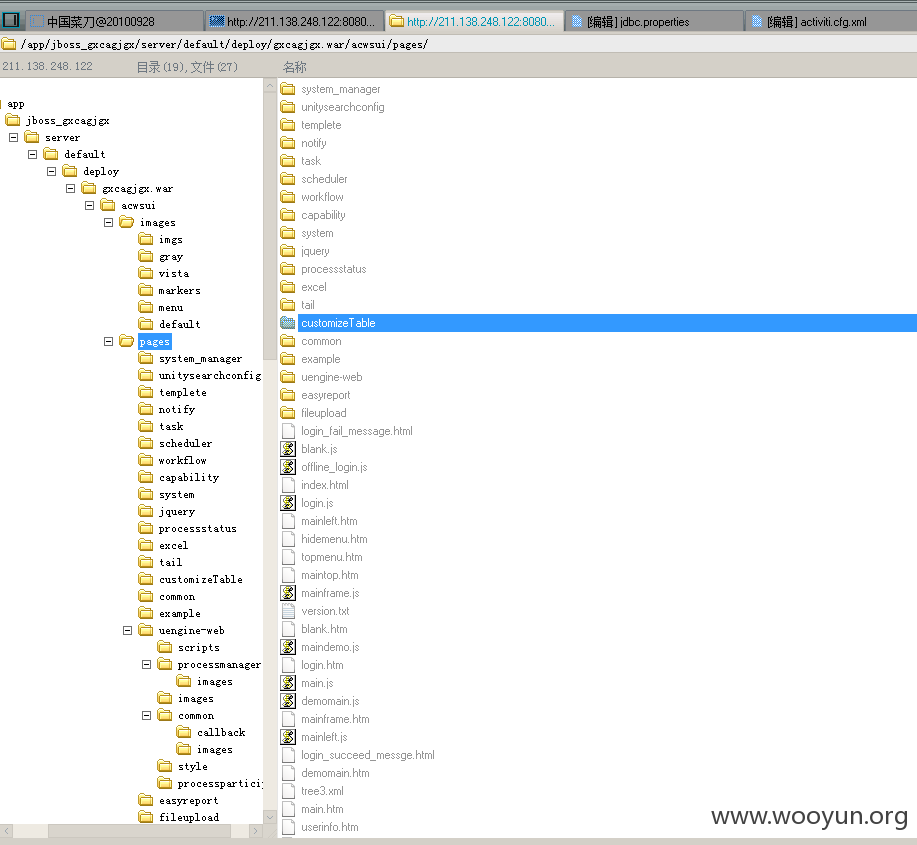Click the fileupload folder icon in file list
Viewport: 917px width, 845px height.
point(288,413)
